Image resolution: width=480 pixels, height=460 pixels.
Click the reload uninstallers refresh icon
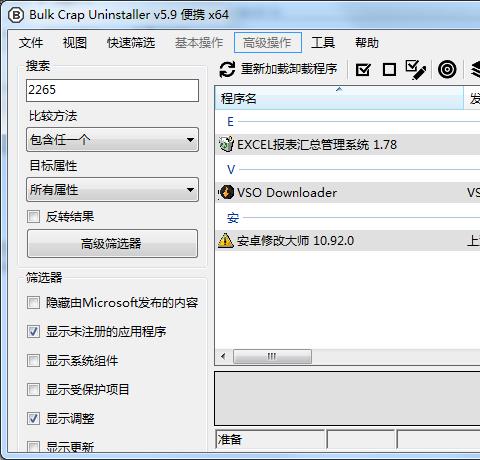(x=227, y=69)
